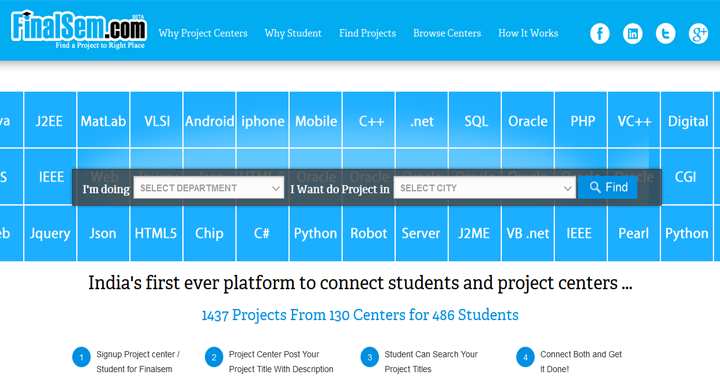Screen dimensions: 720x380
Task: Select the C# tile
Action: [x=263, y=233]
